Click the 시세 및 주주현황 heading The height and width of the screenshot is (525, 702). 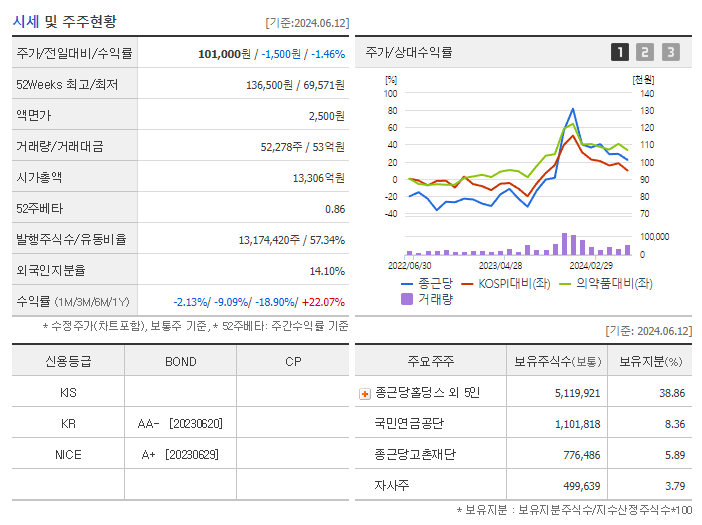64,21
